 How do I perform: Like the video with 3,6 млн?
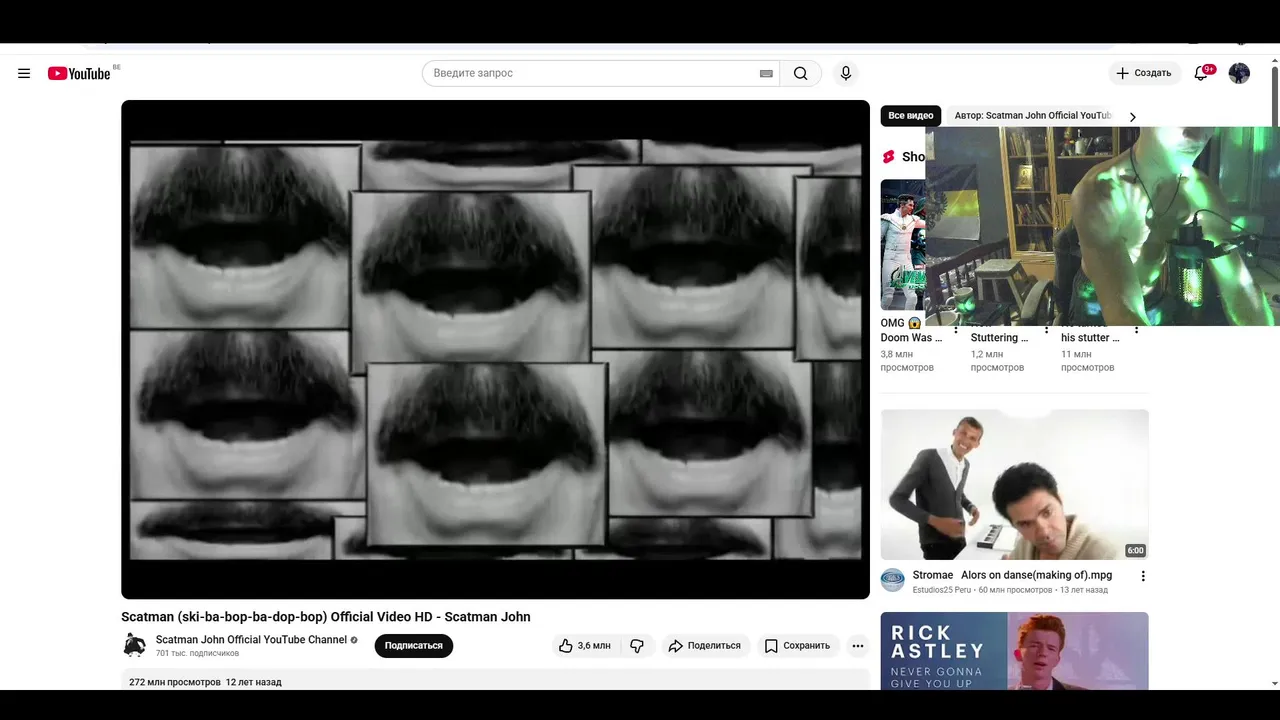click(585, 646)
